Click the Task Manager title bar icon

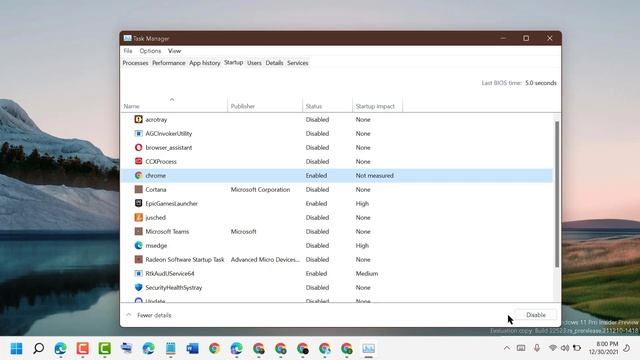127,38
